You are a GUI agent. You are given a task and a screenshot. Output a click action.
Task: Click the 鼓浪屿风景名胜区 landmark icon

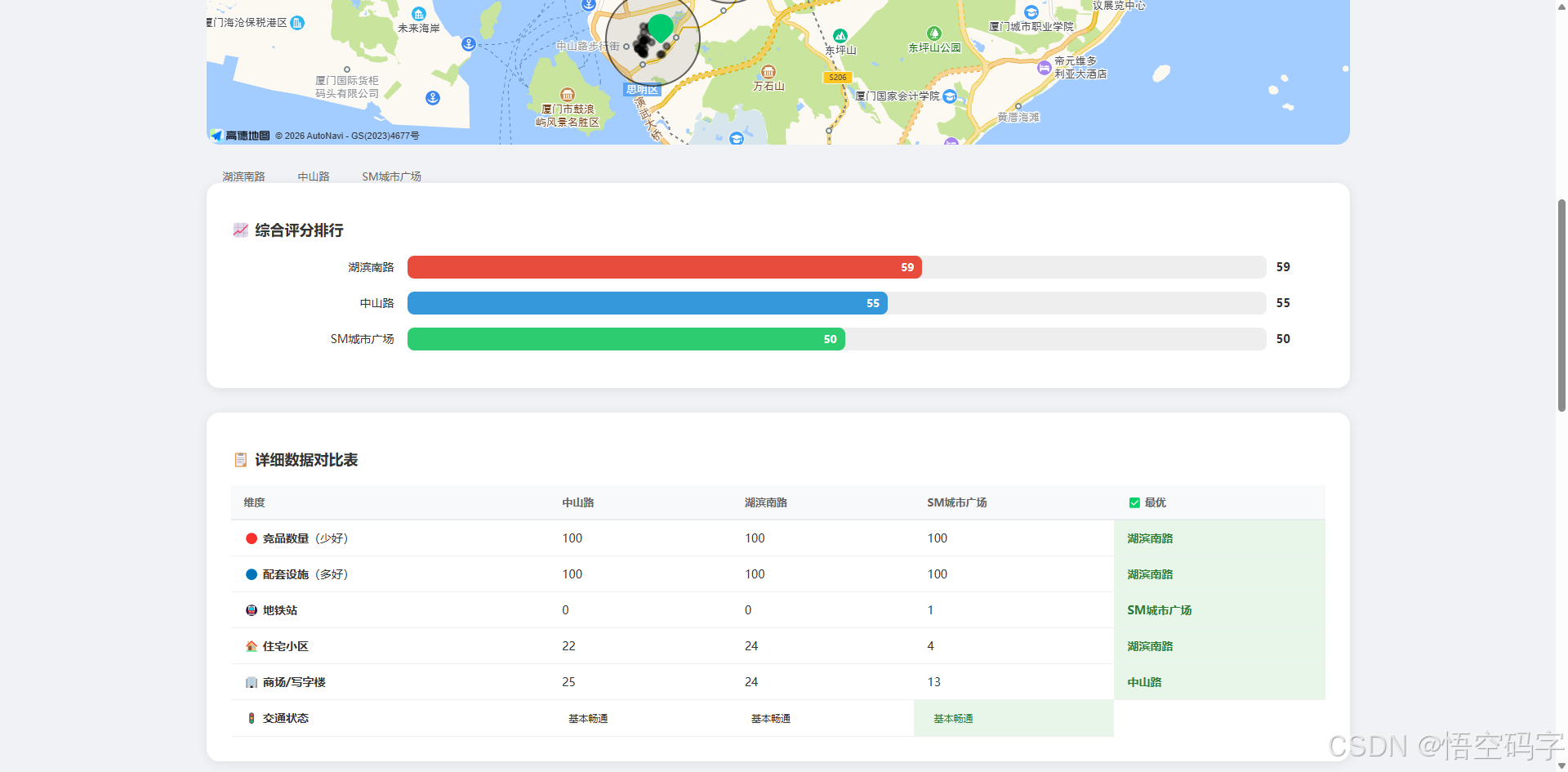568,96
